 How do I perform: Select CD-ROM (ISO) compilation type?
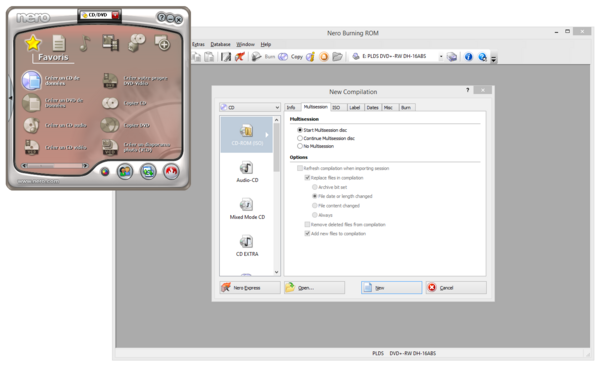click(x=247, y=135)
